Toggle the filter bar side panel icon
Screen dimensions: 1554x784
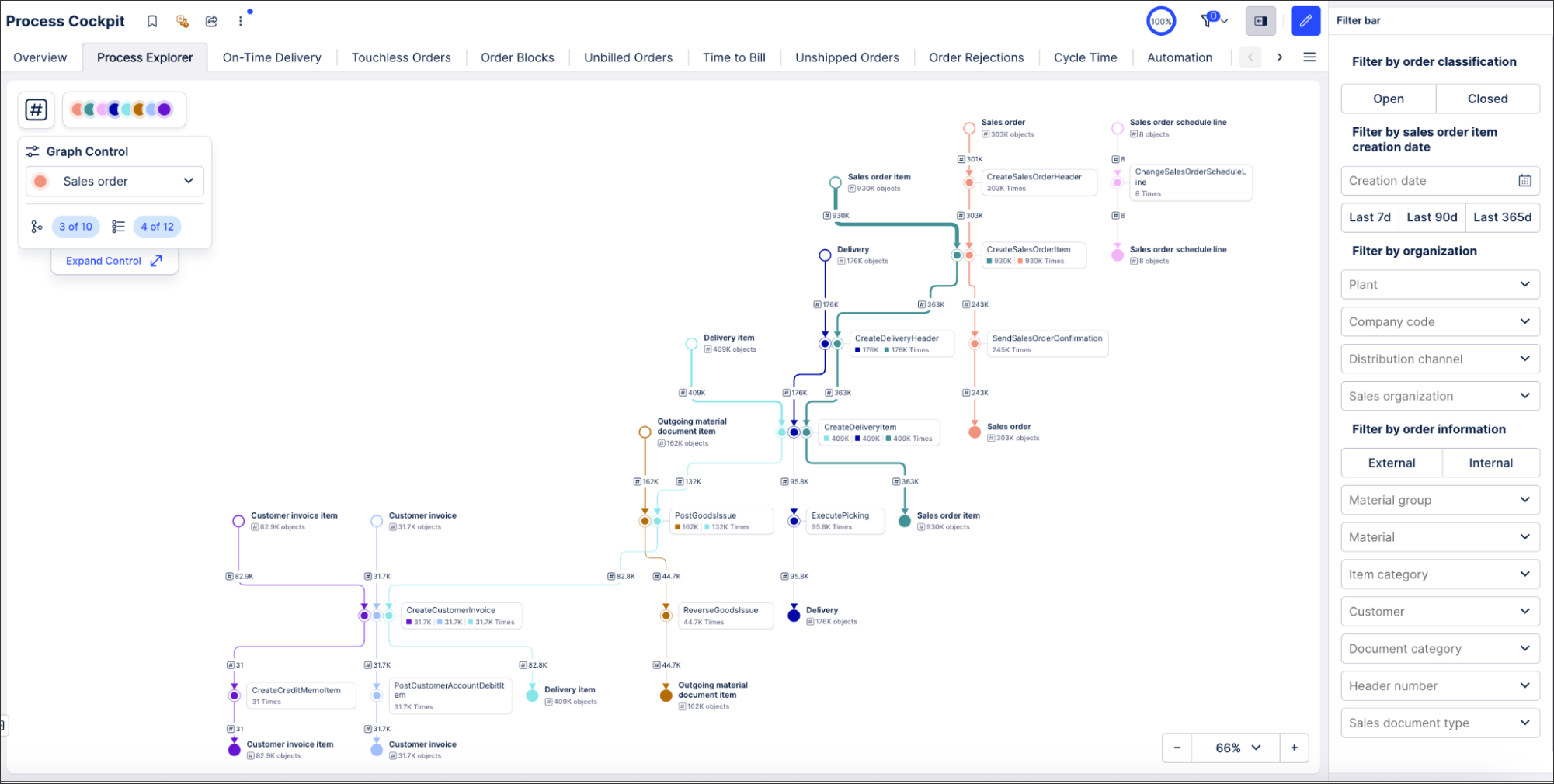coord(1260,21)
